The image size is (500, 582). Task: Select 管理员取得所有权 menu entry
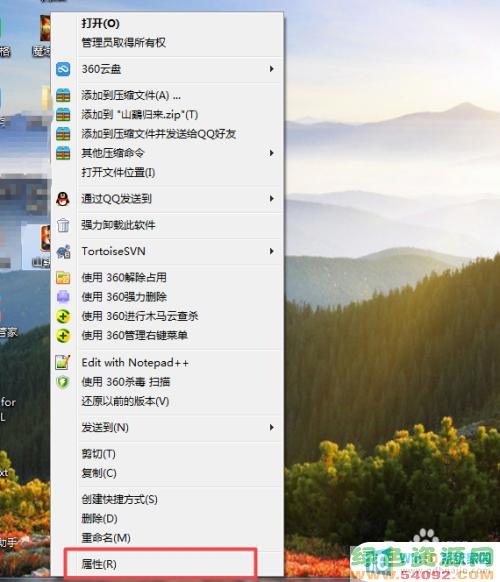coord(124,43)
